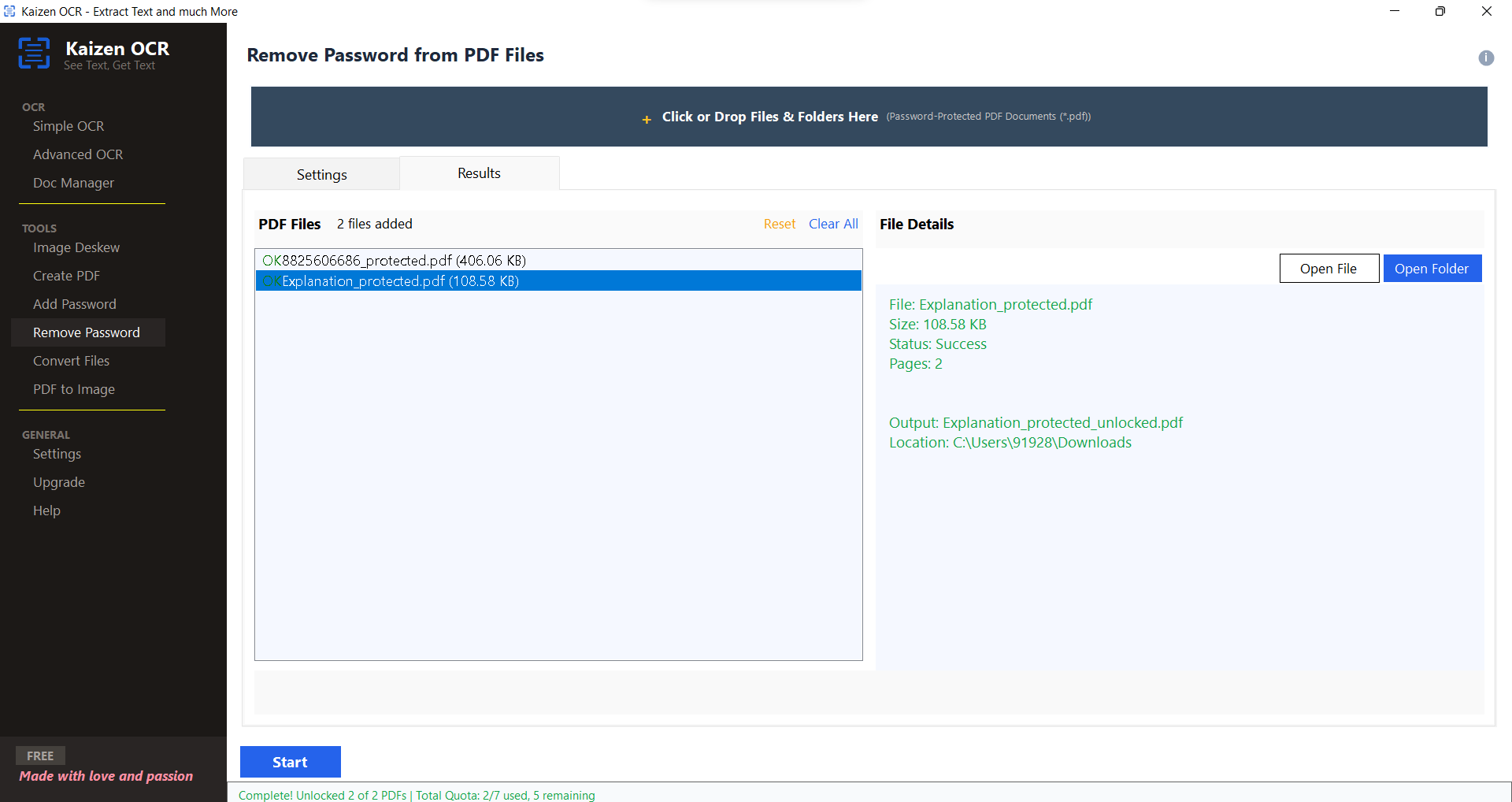
Task: Open the Add Password tool
Action: click(x=75, y=303)
